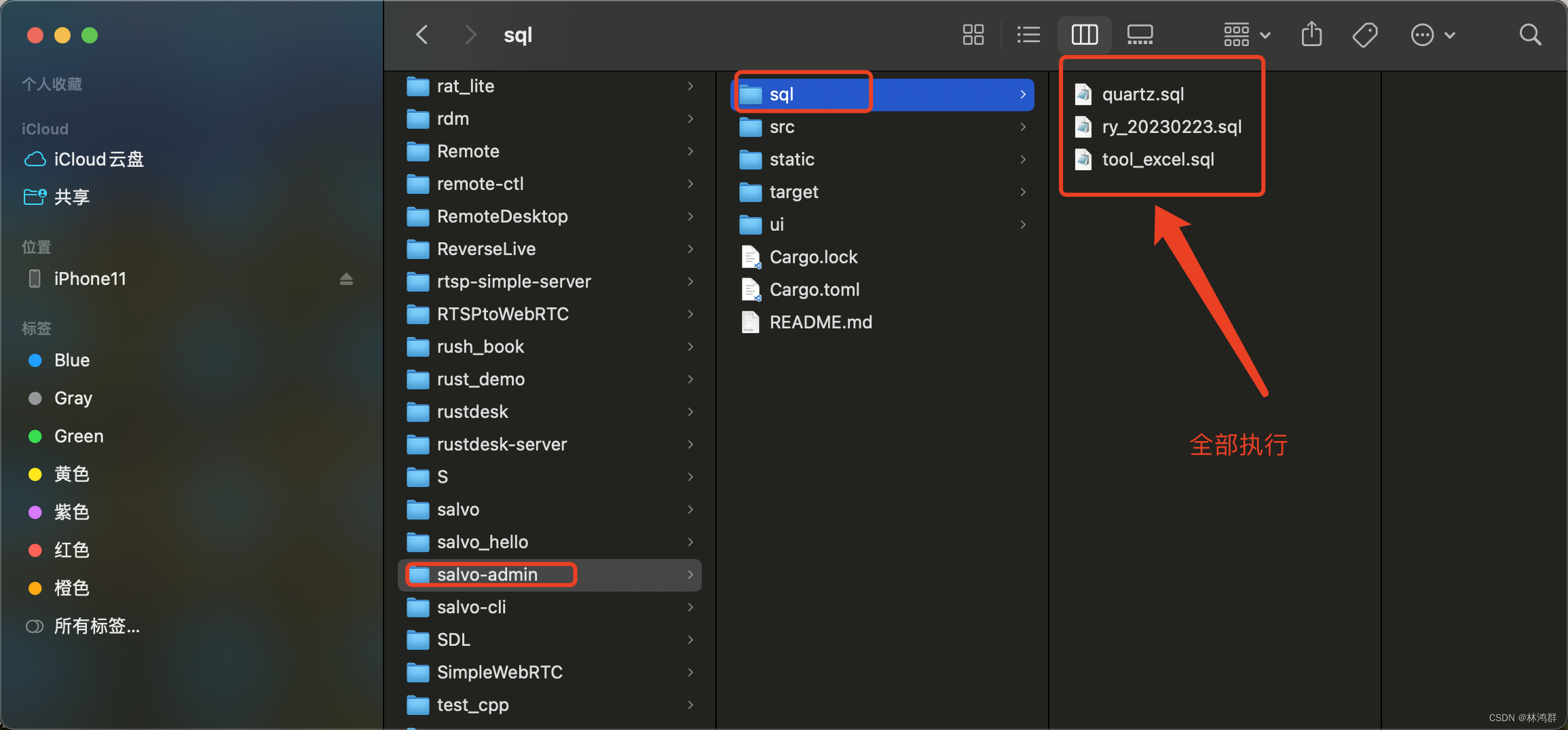The height and width of the screenshot is (730, 1568).
Task: Navigate back with the back arrow
Action: [x=422, y=35]
